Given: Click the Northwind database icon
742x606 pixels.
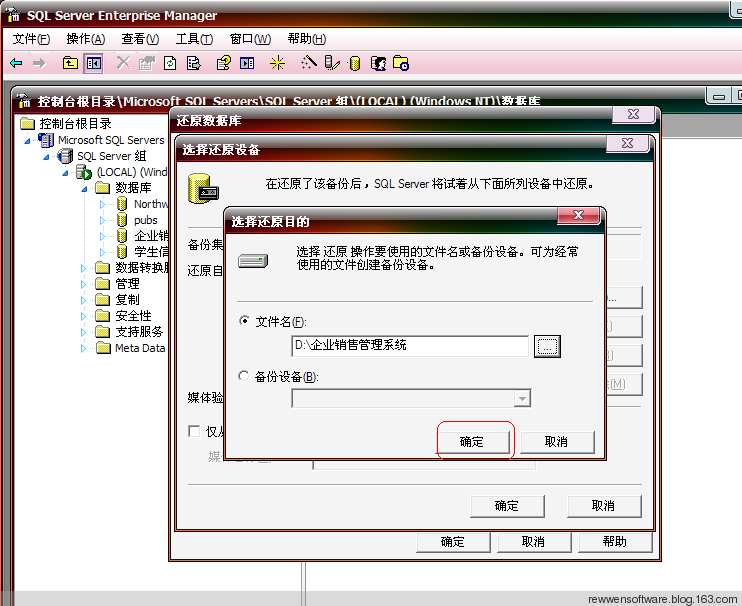Looking at the screenshot, I should coord(122,204).
